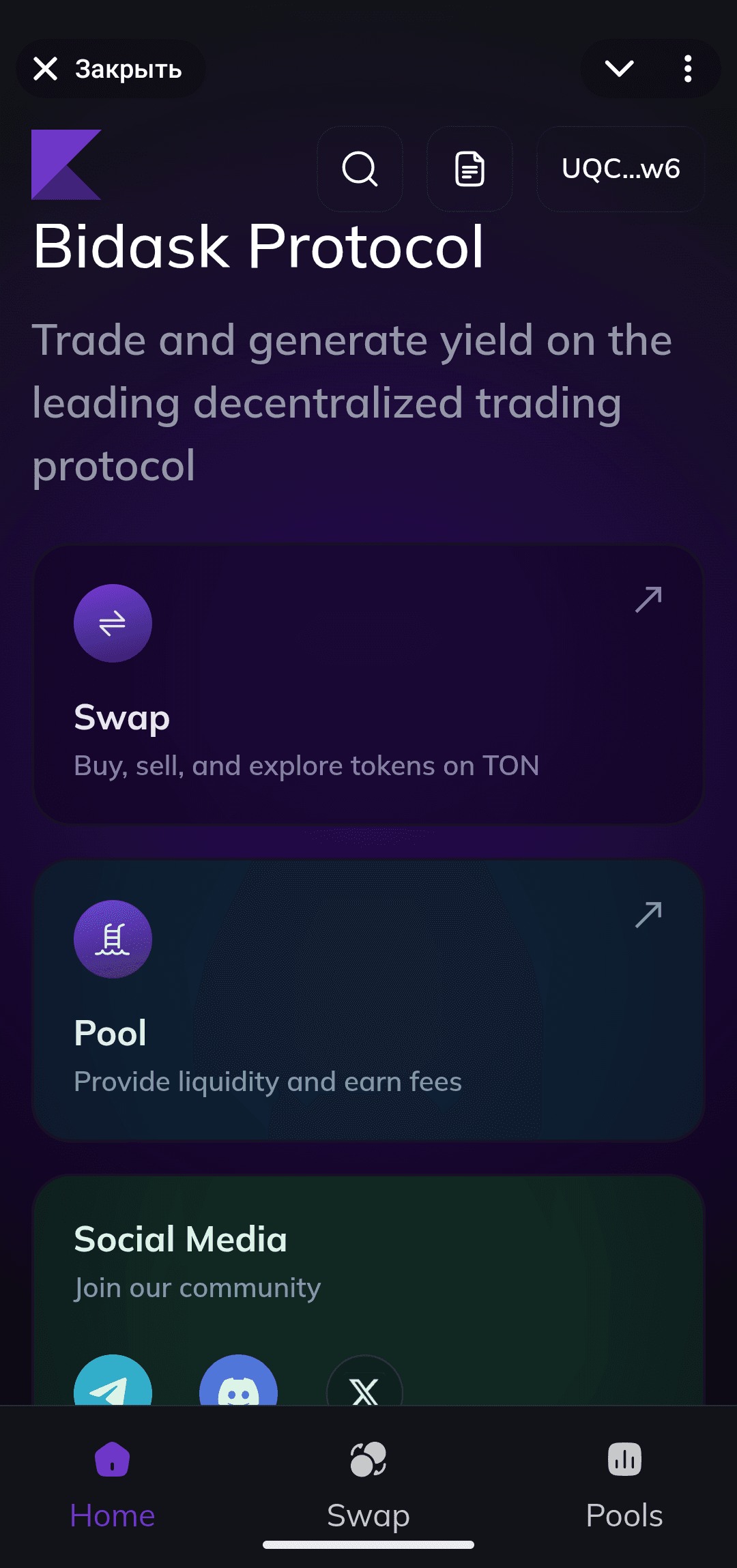
Task: Tap the purple swap arrows icon
Action: [x=113, y=623]
